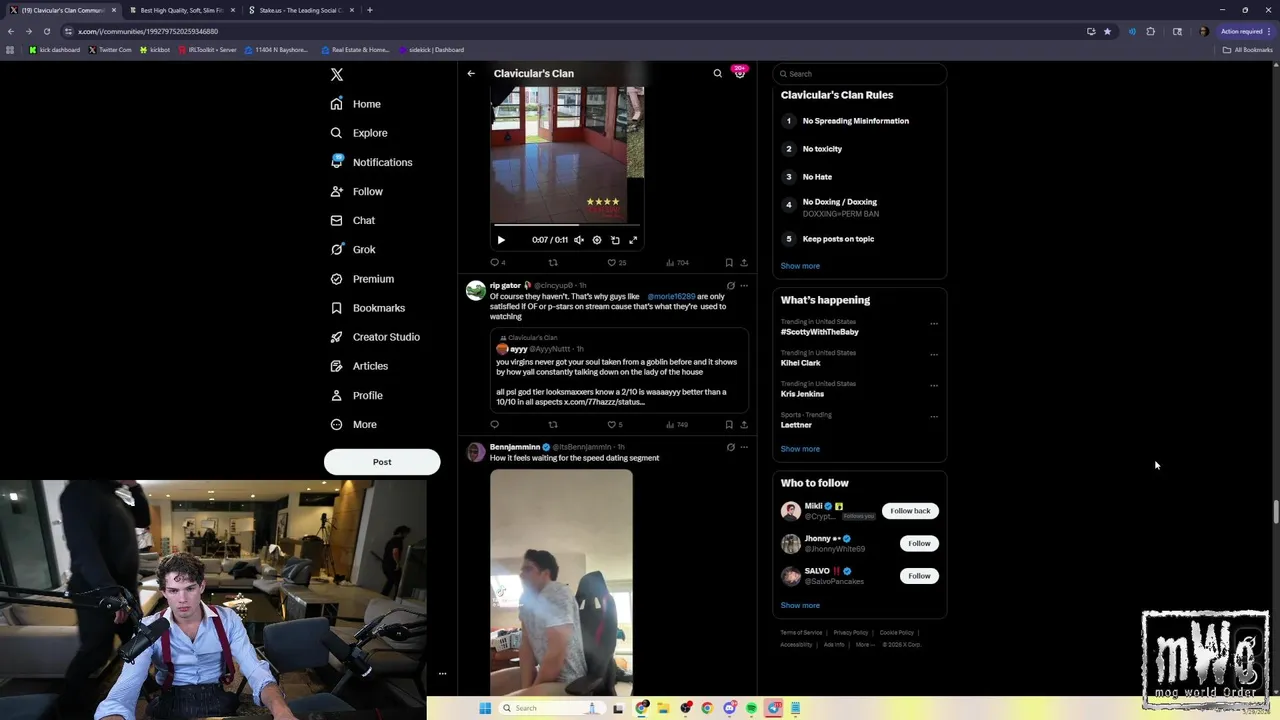Viewport: 1280px width, 720px height.
Task: Open Chat in sidebar
Action: pos(352,220)
